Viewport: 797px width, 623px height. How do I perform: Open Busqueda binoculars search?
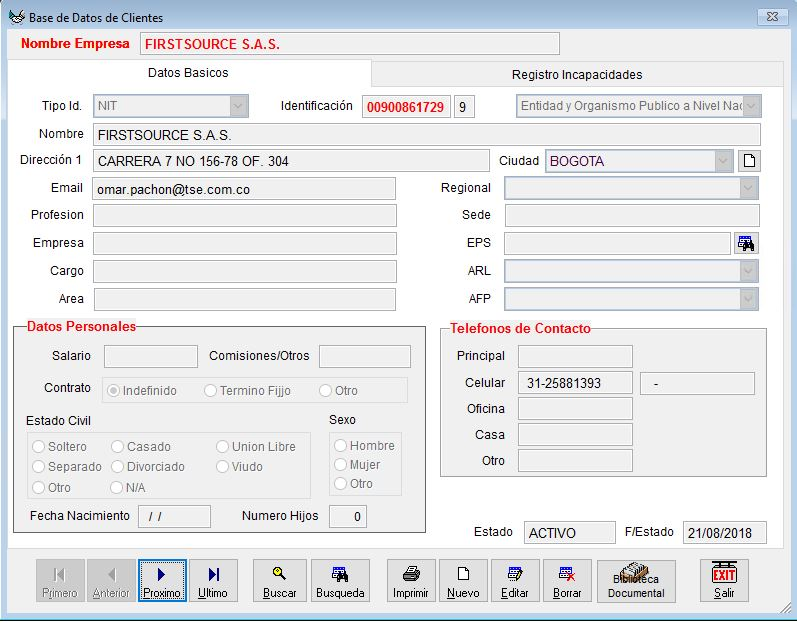coord(340,581)
